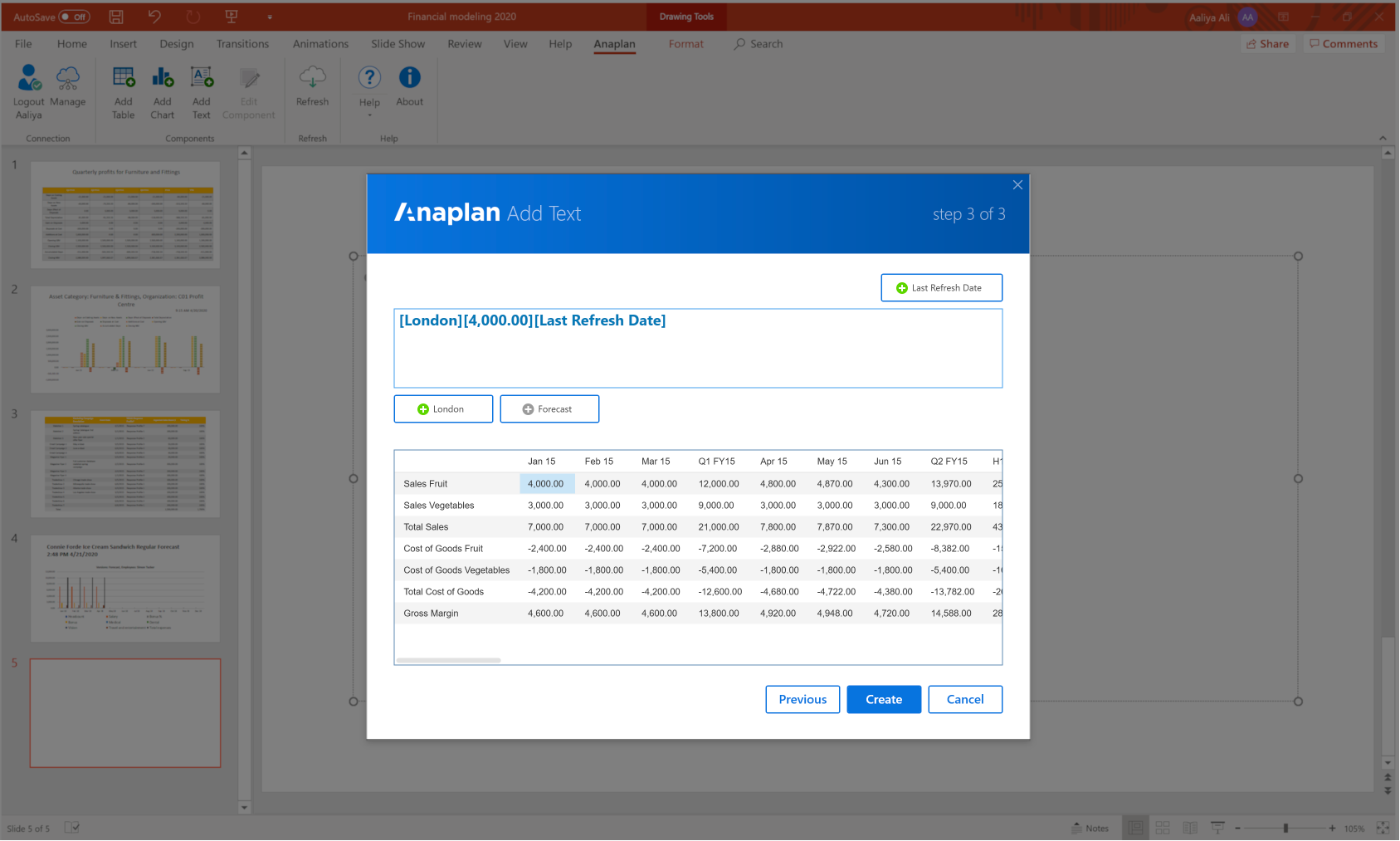
Task: Go back with the Previous button
Action: [802, 700]
